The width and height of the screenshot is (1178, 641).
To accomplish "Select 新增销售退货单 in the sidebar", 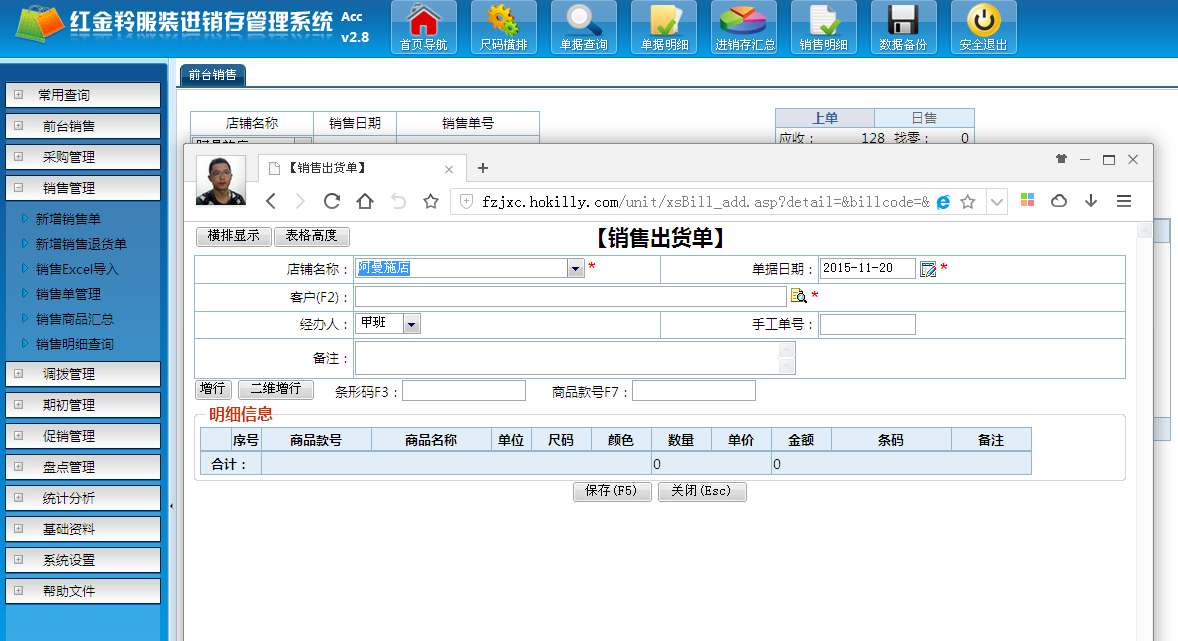I will point(81,244).
